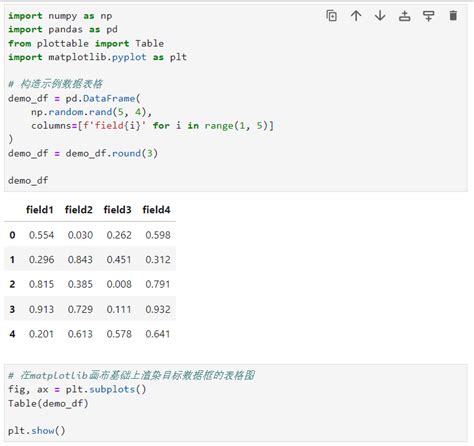The image size is (474, 446).
Task: Select the table cell with value 0.843
Action: click(x=80, y=260)
